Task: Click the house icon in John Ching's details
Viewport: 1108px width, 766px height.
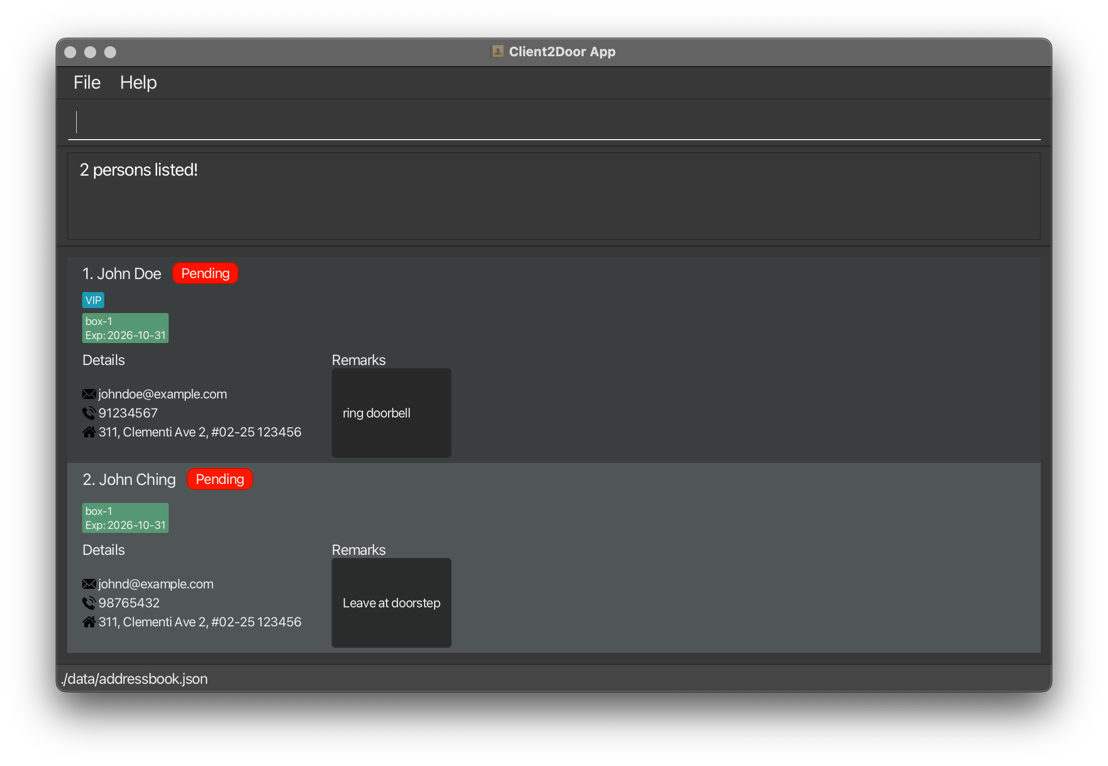Action: tap(89, 622)
